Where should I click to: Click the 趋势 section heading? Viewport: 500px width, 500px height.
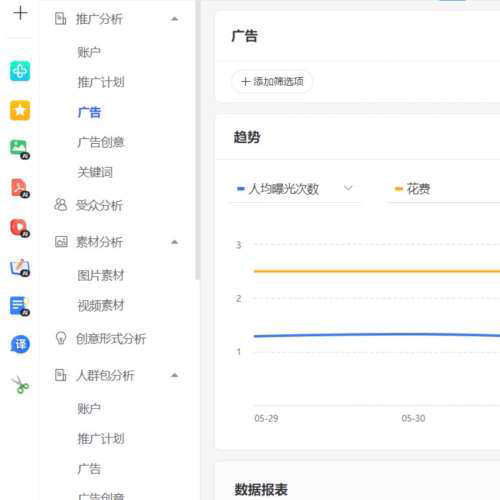(x=247, y=137)
